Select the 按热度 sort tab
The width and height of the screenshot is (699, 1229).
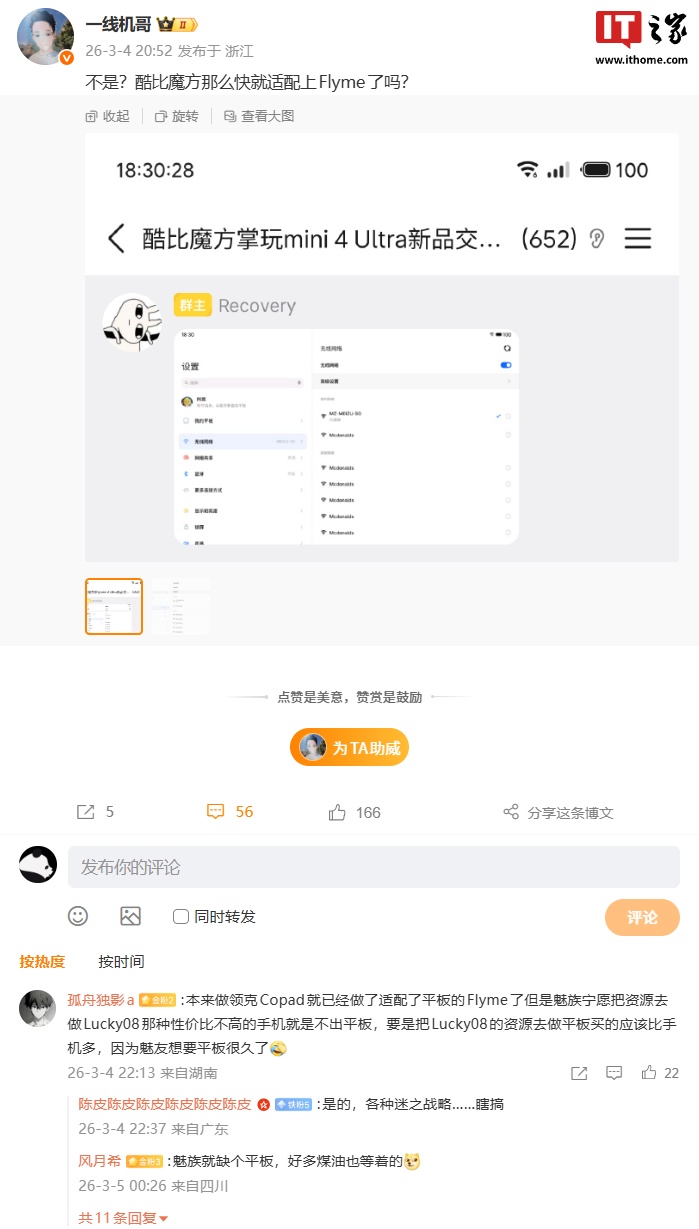click(42, 961)
